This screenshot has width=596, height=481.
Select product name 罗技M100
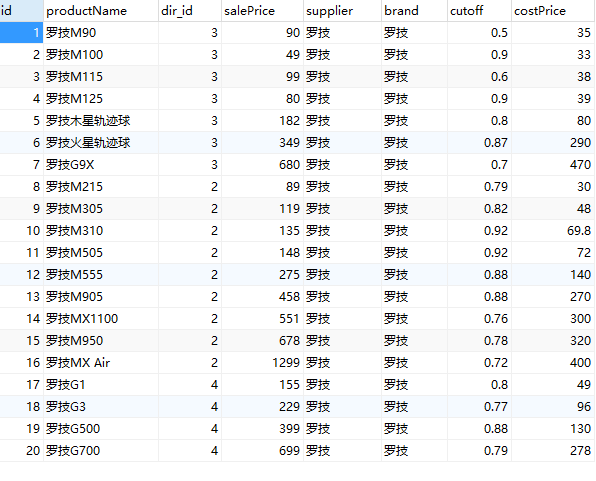pos(74,55)
